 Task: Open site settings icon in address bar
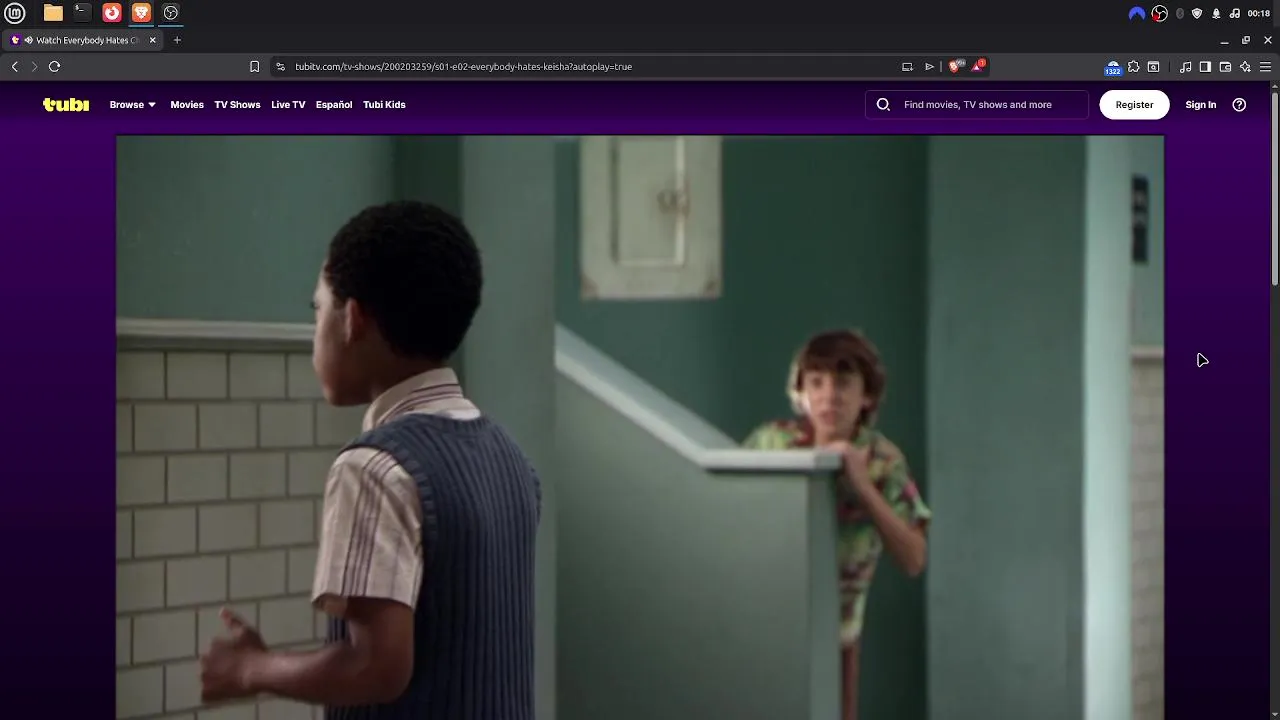tap(281, 67)
